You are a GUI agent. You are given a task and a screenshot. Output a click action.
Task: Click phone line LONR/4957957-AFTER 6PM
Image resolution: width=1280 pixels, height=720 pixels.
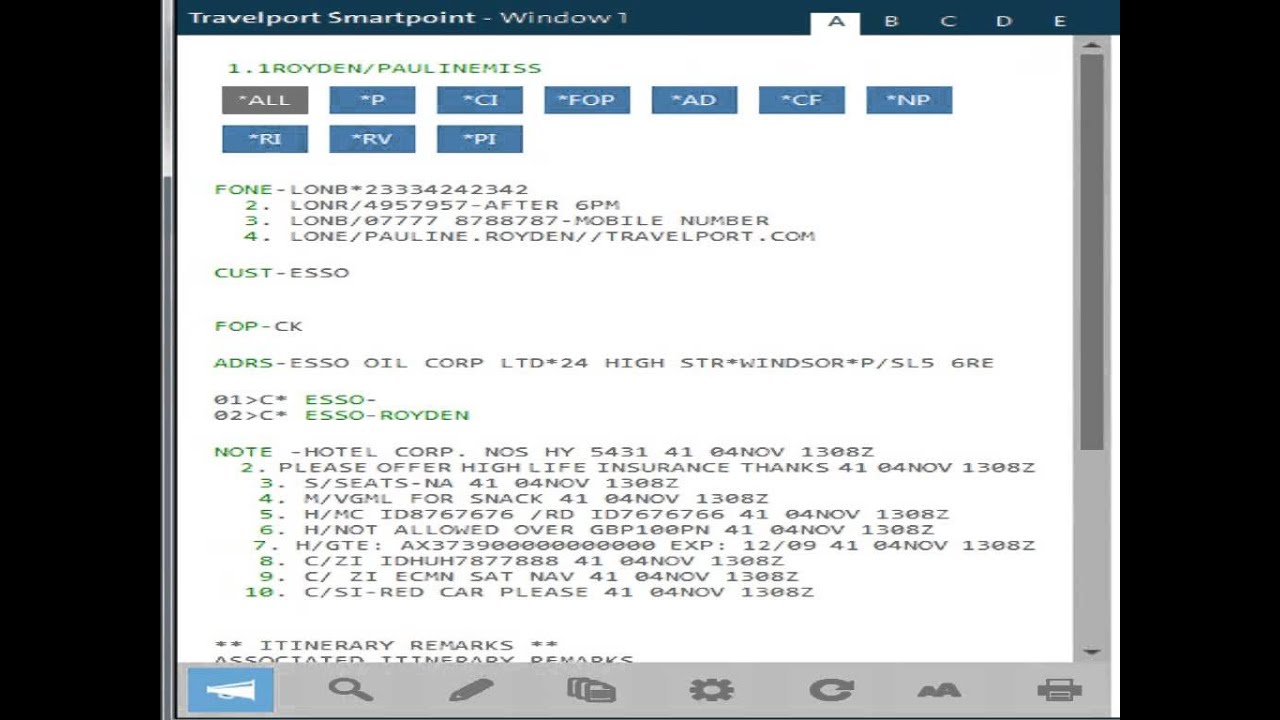(x=432, y=205)
